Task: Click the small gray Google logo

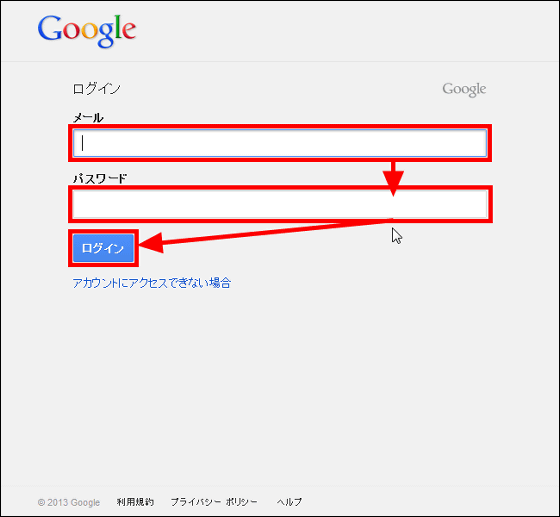Action: tap(464, 90)
